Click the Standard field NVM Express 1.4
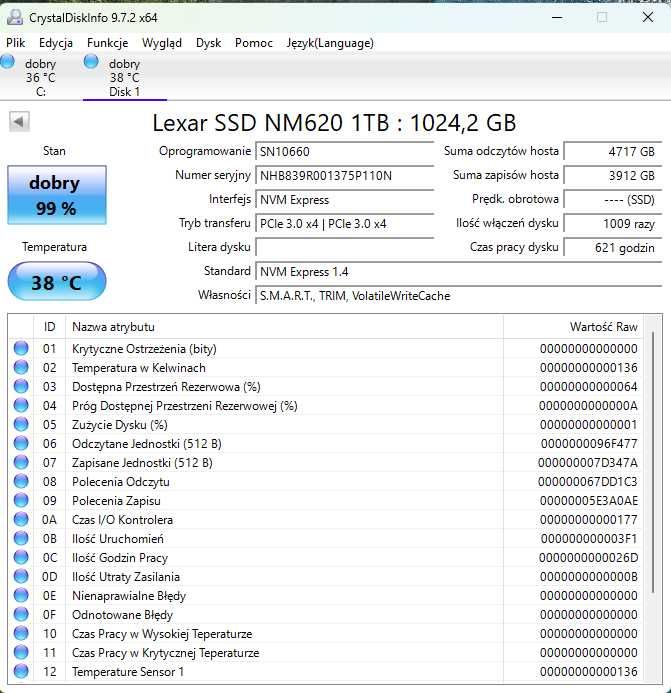Screen dimensions: 671x693 tap(458, 271)
